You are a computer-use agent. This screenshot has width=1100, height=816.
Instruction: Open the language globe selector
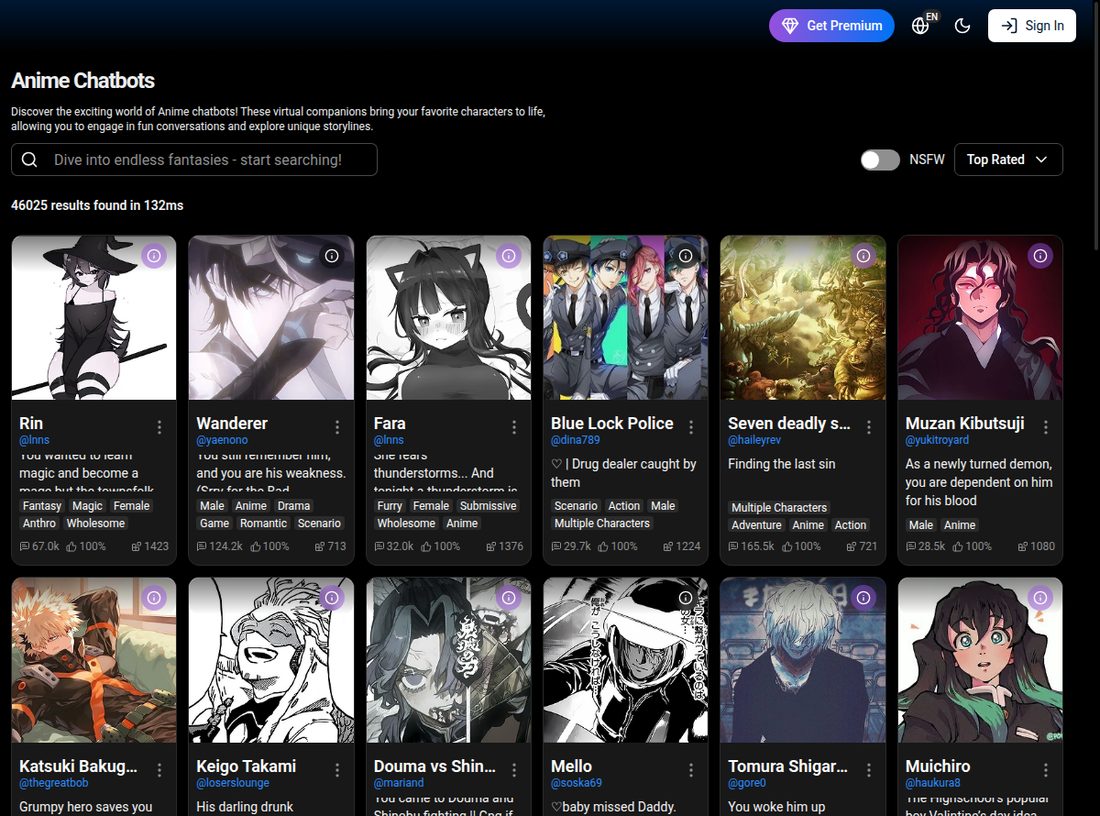pyautogui.click(x=921, y=25)
